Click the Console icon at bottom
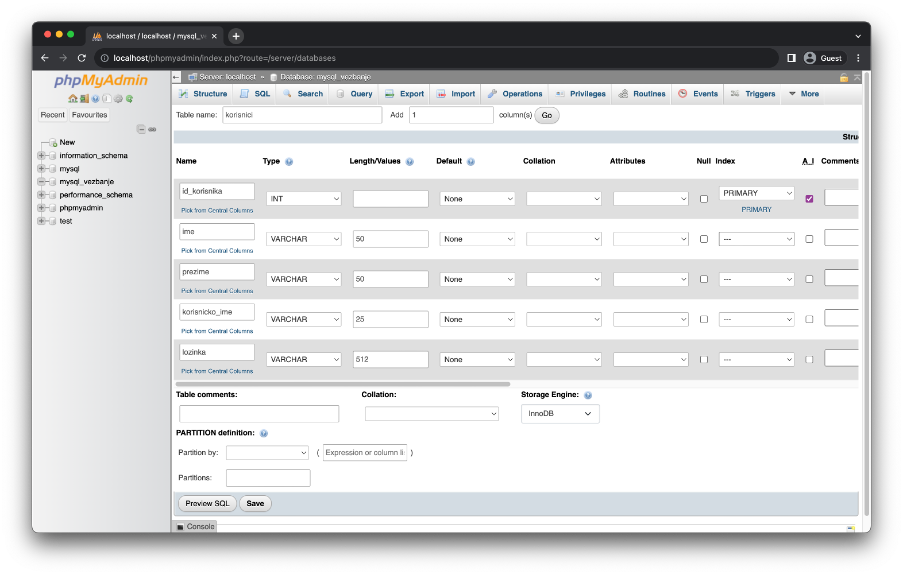The image size is (904, 576). click(x=181, y=526)
